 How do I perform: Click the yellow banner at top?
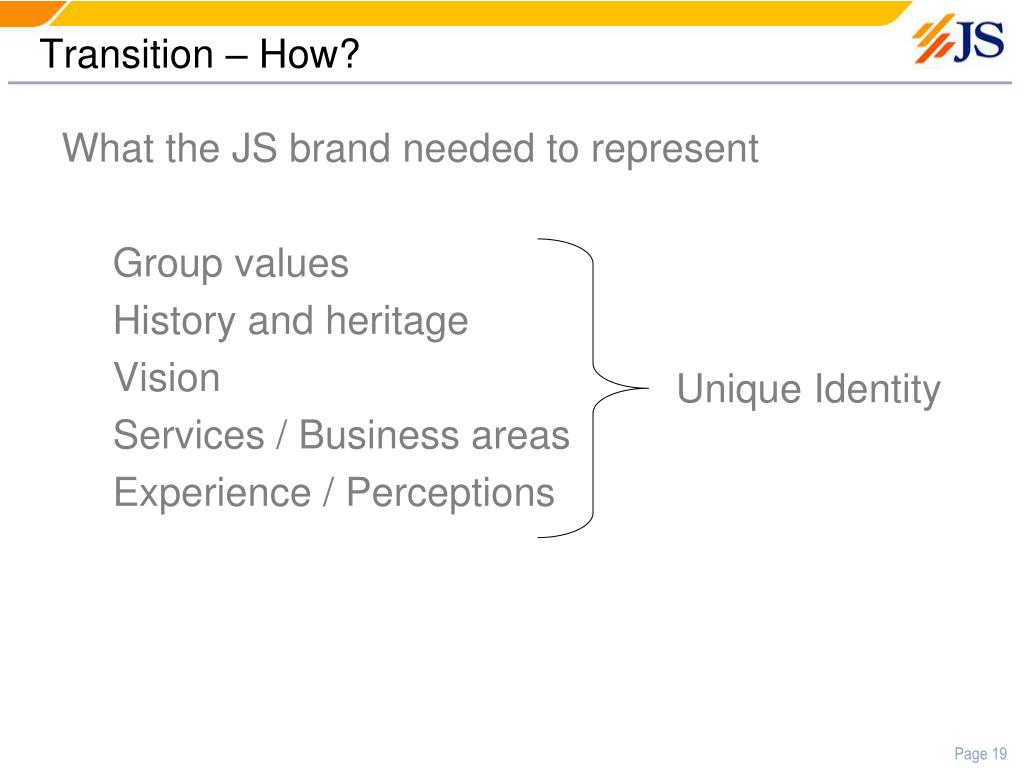tap(483, 12)
